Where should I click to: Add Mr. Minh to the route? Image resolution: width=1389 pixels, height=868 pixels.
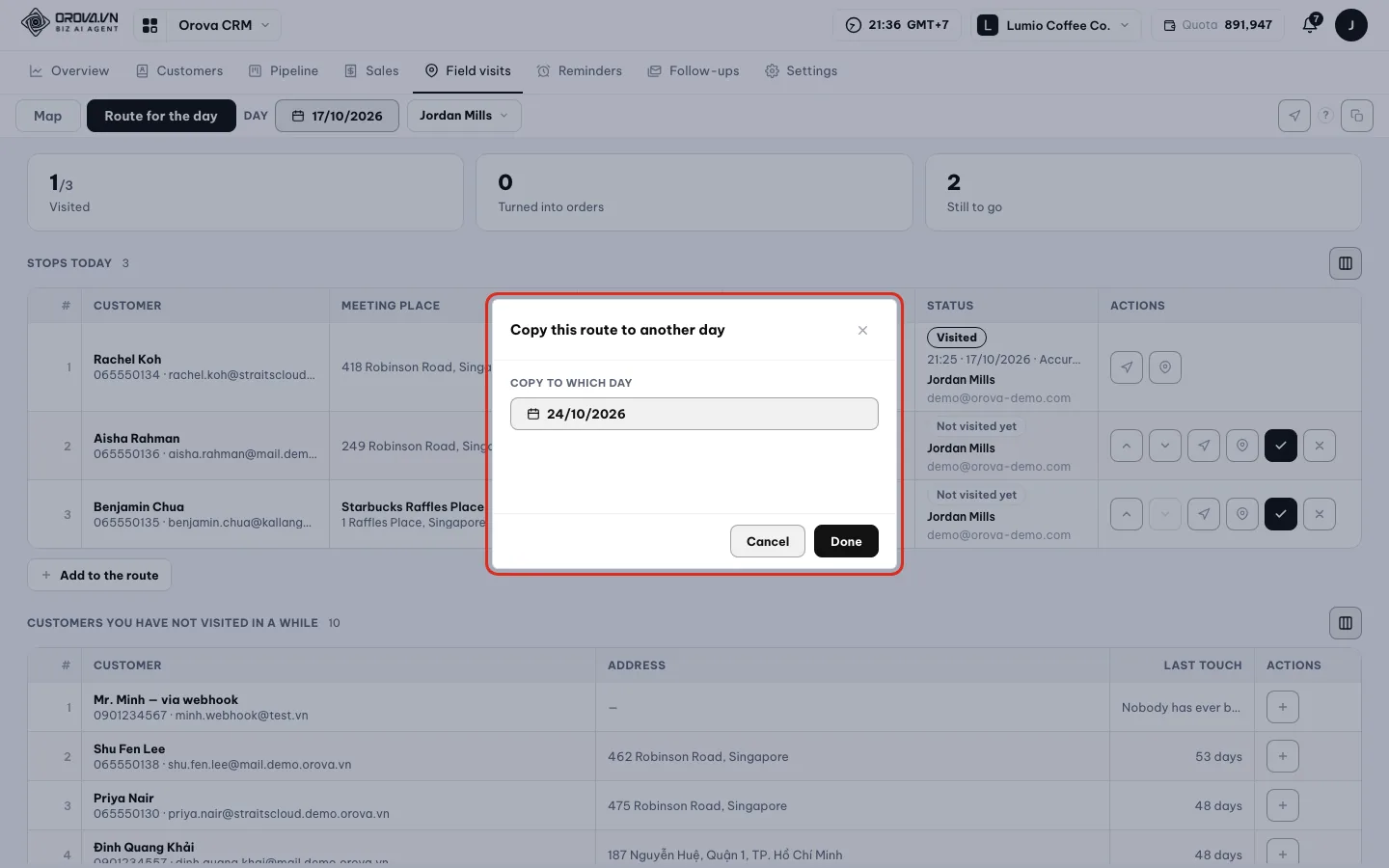point(1283,707)
